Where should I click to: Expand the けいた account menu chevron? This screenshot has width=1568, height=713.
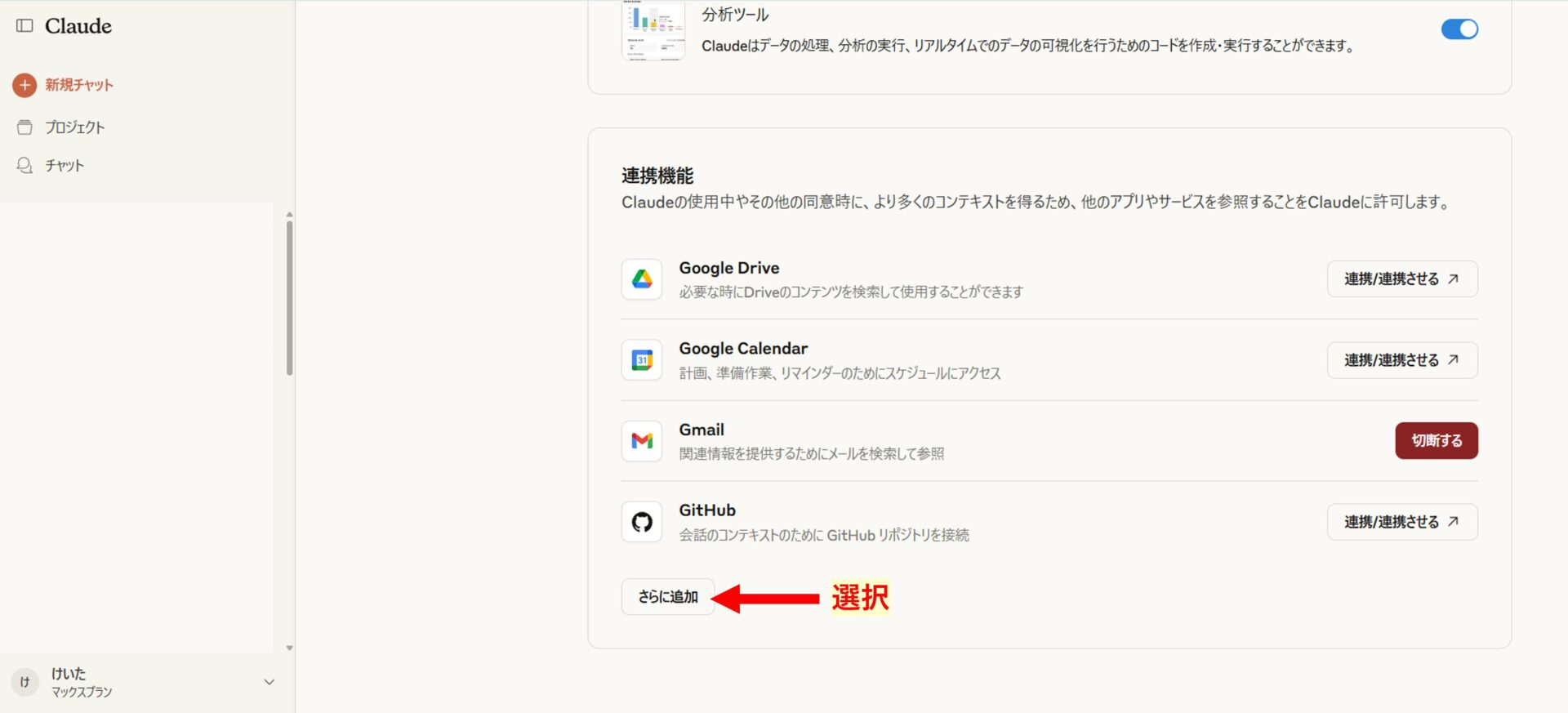click(269, 682)
